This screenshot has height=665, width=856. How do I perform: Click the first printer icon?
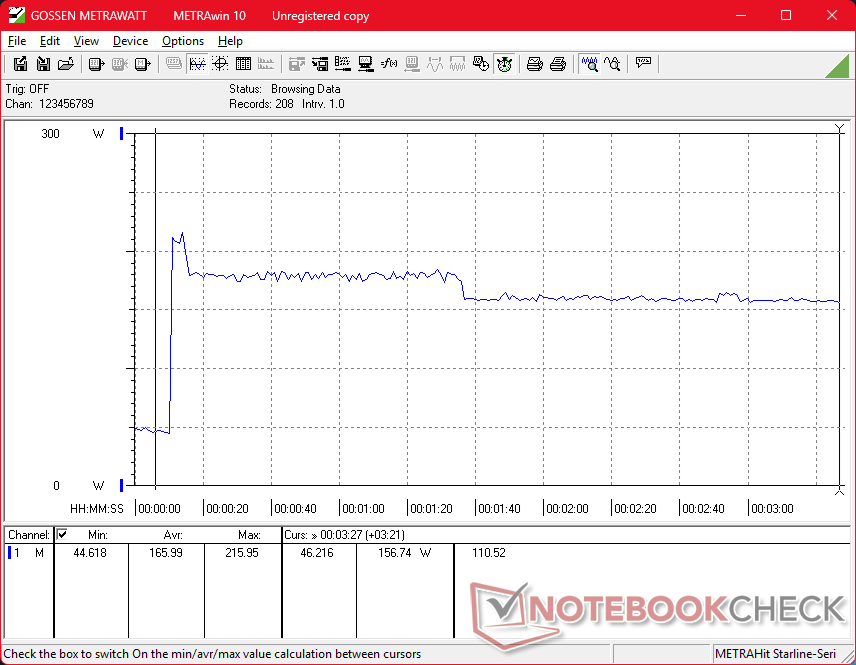point(535,64)
